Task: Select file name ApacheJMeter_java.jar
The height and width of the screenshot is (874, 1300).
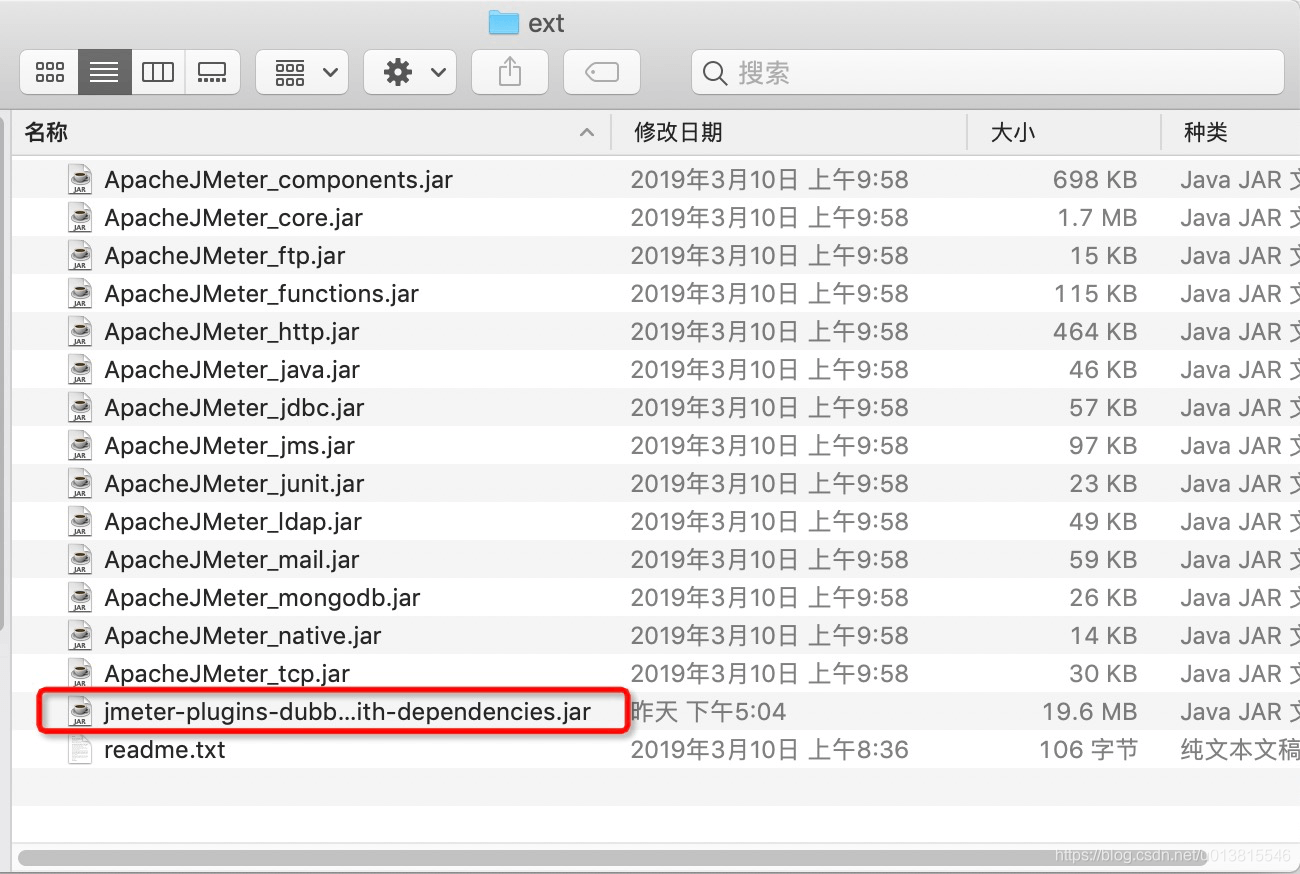Action: click(232, 370)
